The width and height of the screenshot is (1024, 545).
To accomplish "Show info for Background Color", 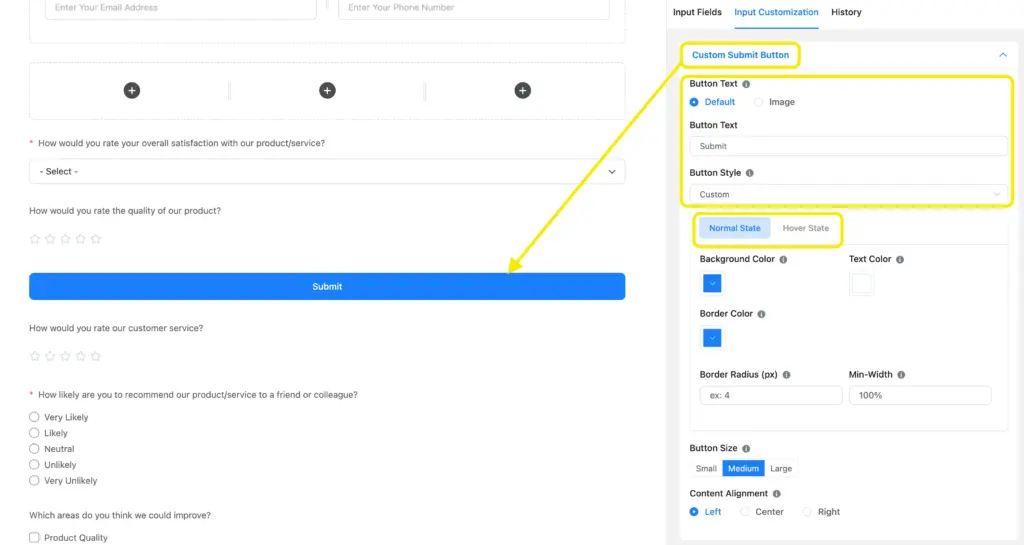I will [x=783, y=260].
